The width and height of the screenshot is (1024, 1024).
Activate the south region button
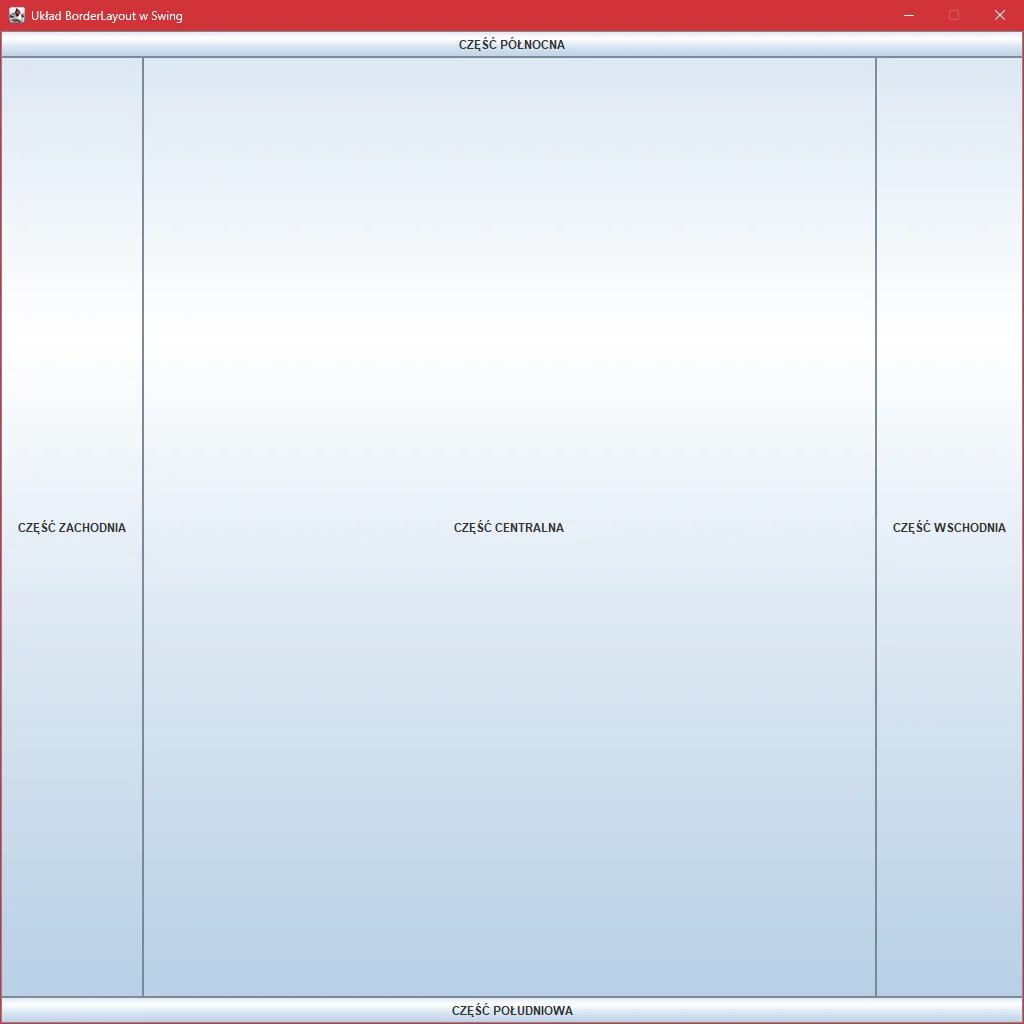pos(512,1010)
